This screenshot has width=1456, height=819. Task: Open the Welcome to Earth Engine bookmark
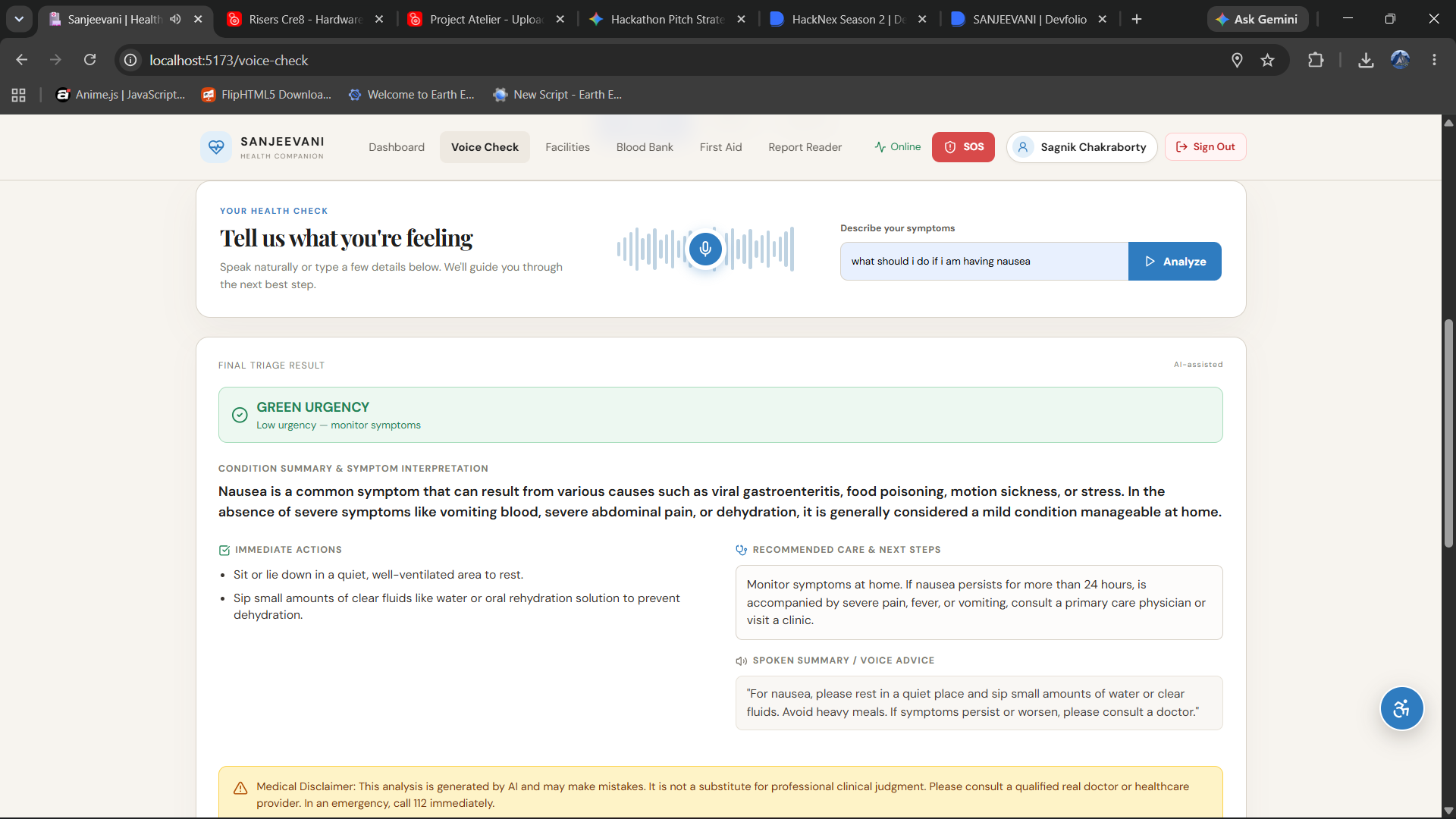[x=412, y=95]
